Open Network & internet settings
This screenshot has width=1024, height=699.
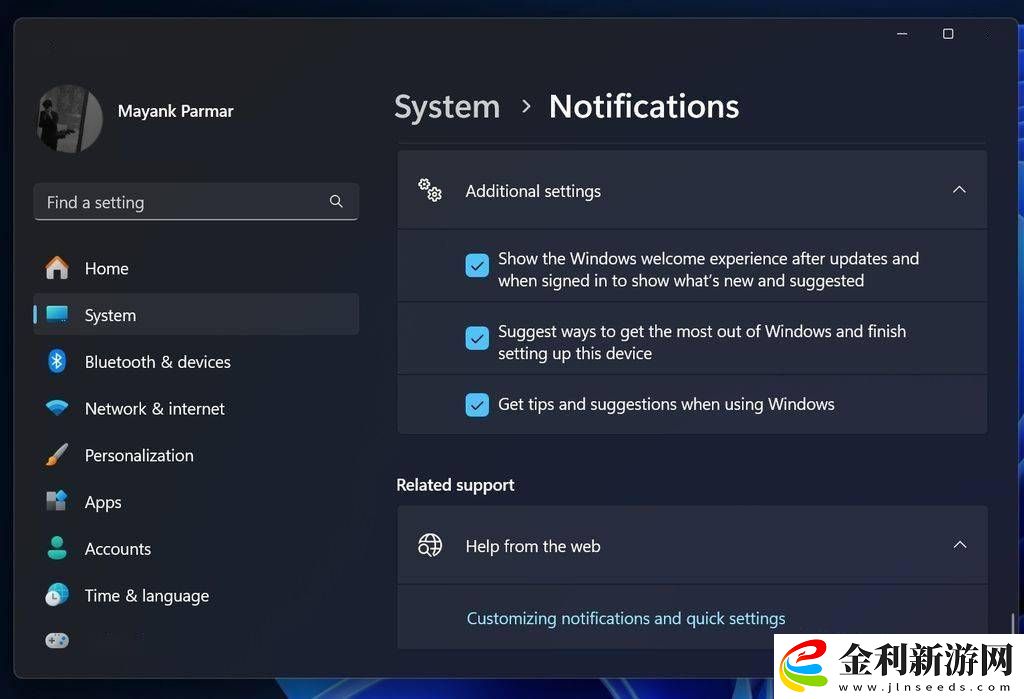(x=155, y=408)
